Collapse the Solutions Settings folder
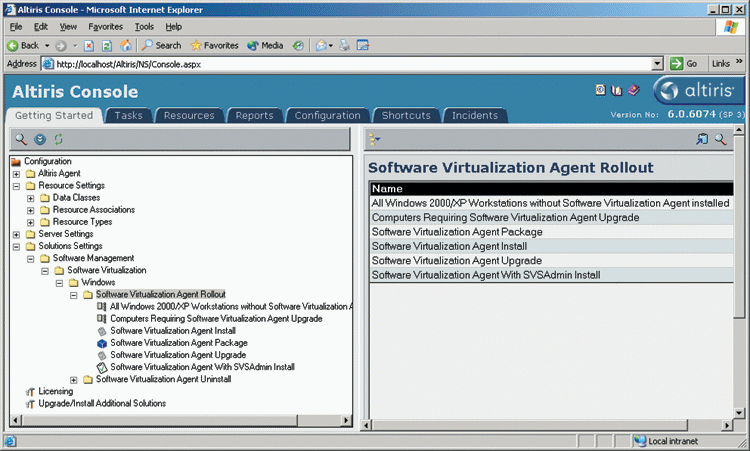750x451 pixels. pos(16,246)
